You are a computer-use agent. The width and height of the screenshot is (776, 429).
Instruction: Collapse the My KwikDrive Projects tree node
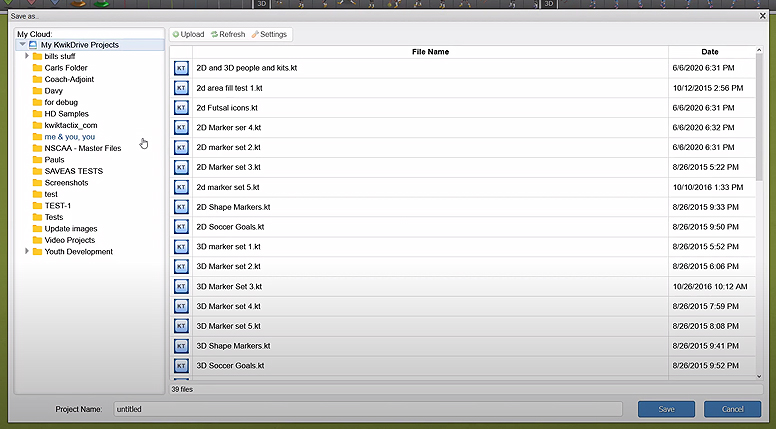click(x=21, y=45)
